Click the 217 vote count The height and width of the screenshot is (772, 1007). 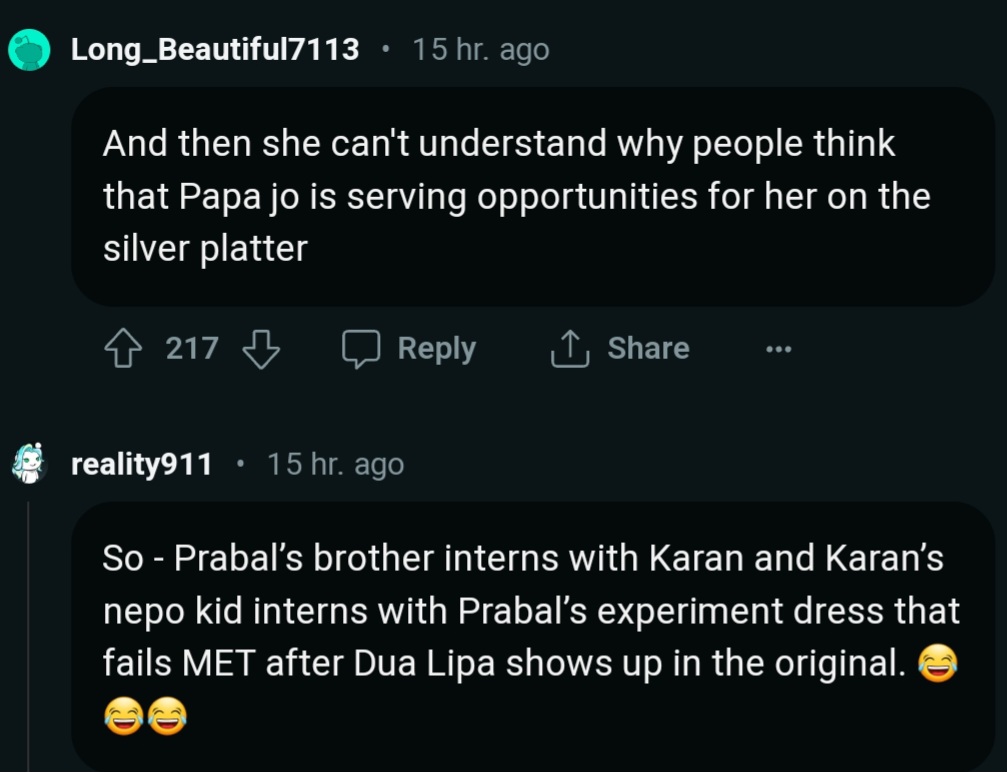point(191,349)
